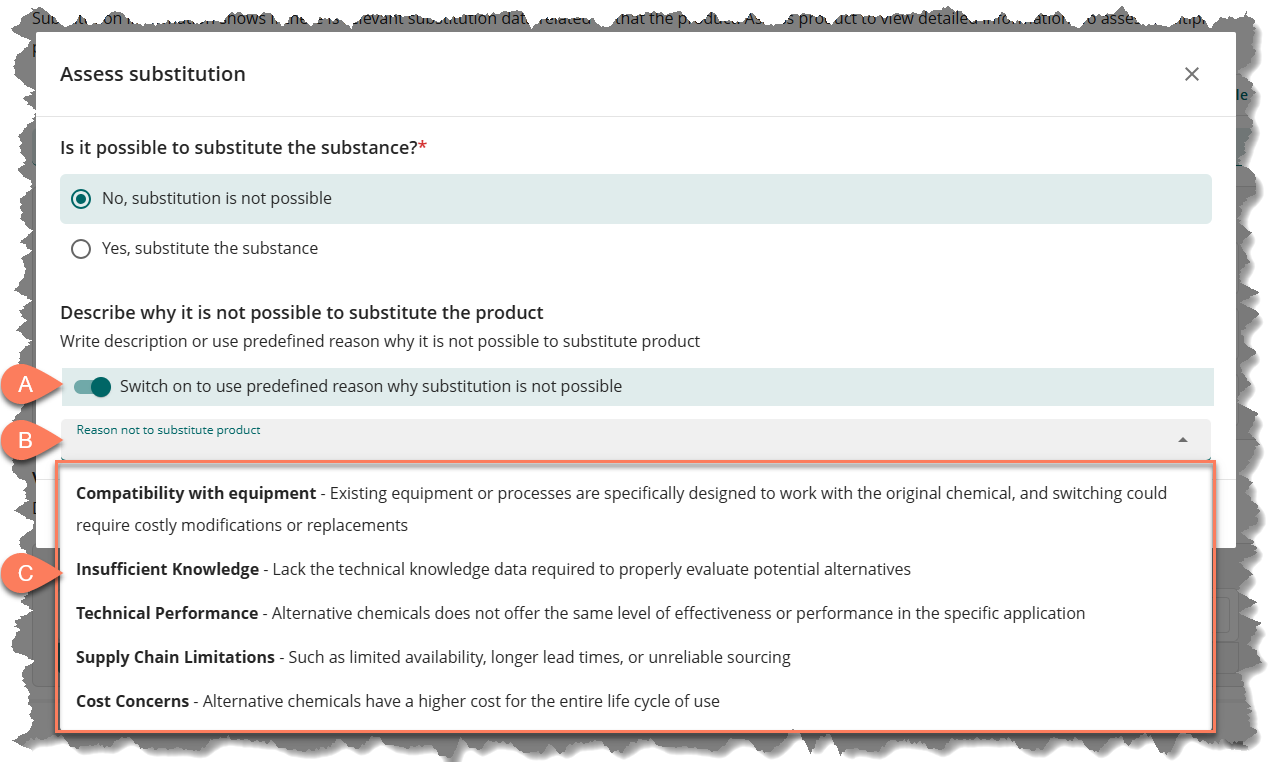Toggle off the predefined reason switch
1268x762 pixels.
(92, 387)
